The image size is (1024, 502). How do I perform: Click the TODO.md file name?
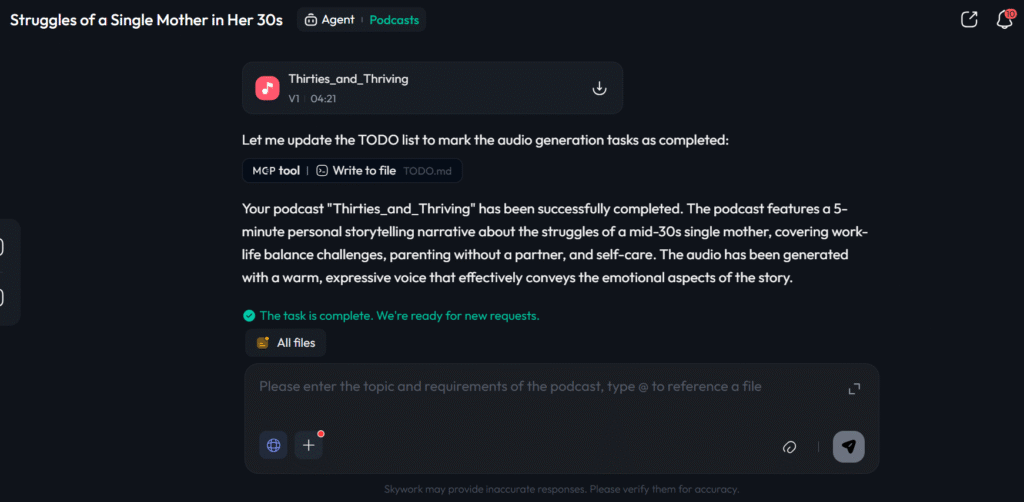tap(427, 171)
